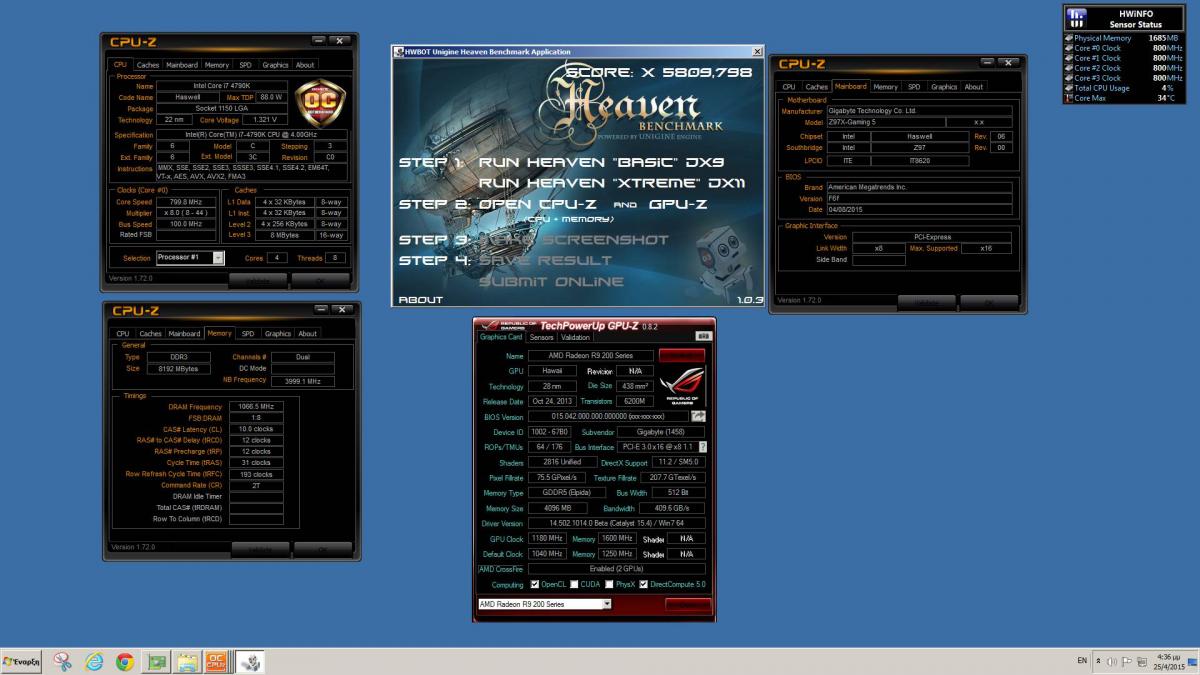Click the BIOS Version field in GPU-Z
Image resolution: width=1200 pixels, height=675 pixels.
pos(608,416)
